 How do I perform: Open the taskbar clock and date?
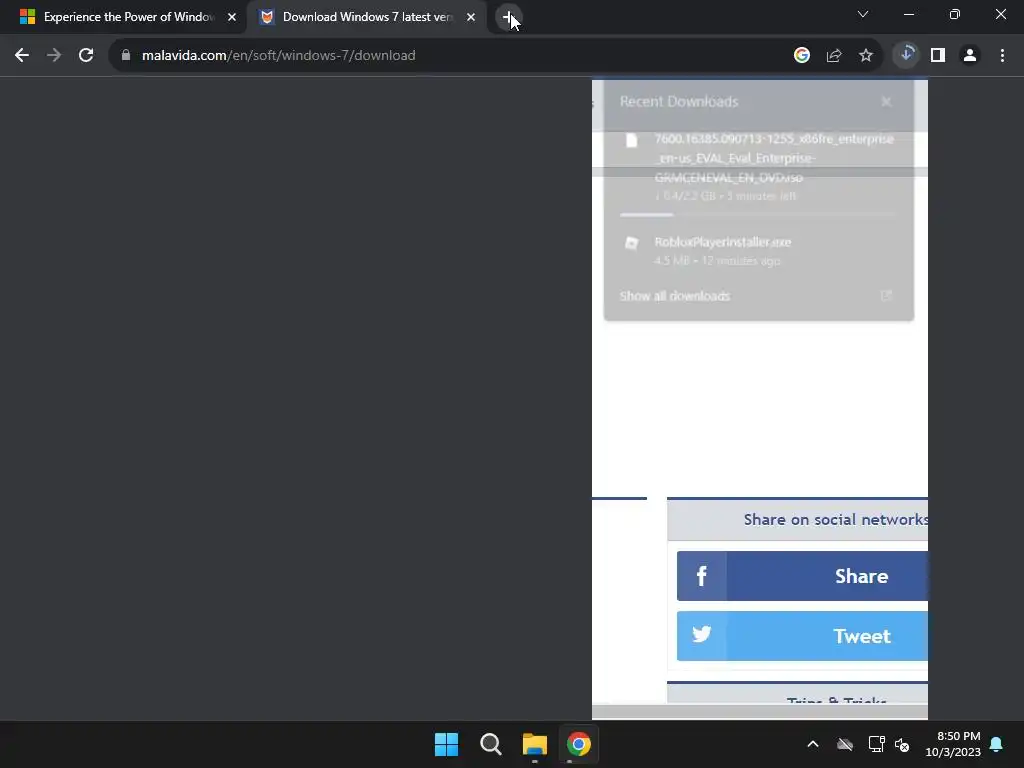point(953,744)
